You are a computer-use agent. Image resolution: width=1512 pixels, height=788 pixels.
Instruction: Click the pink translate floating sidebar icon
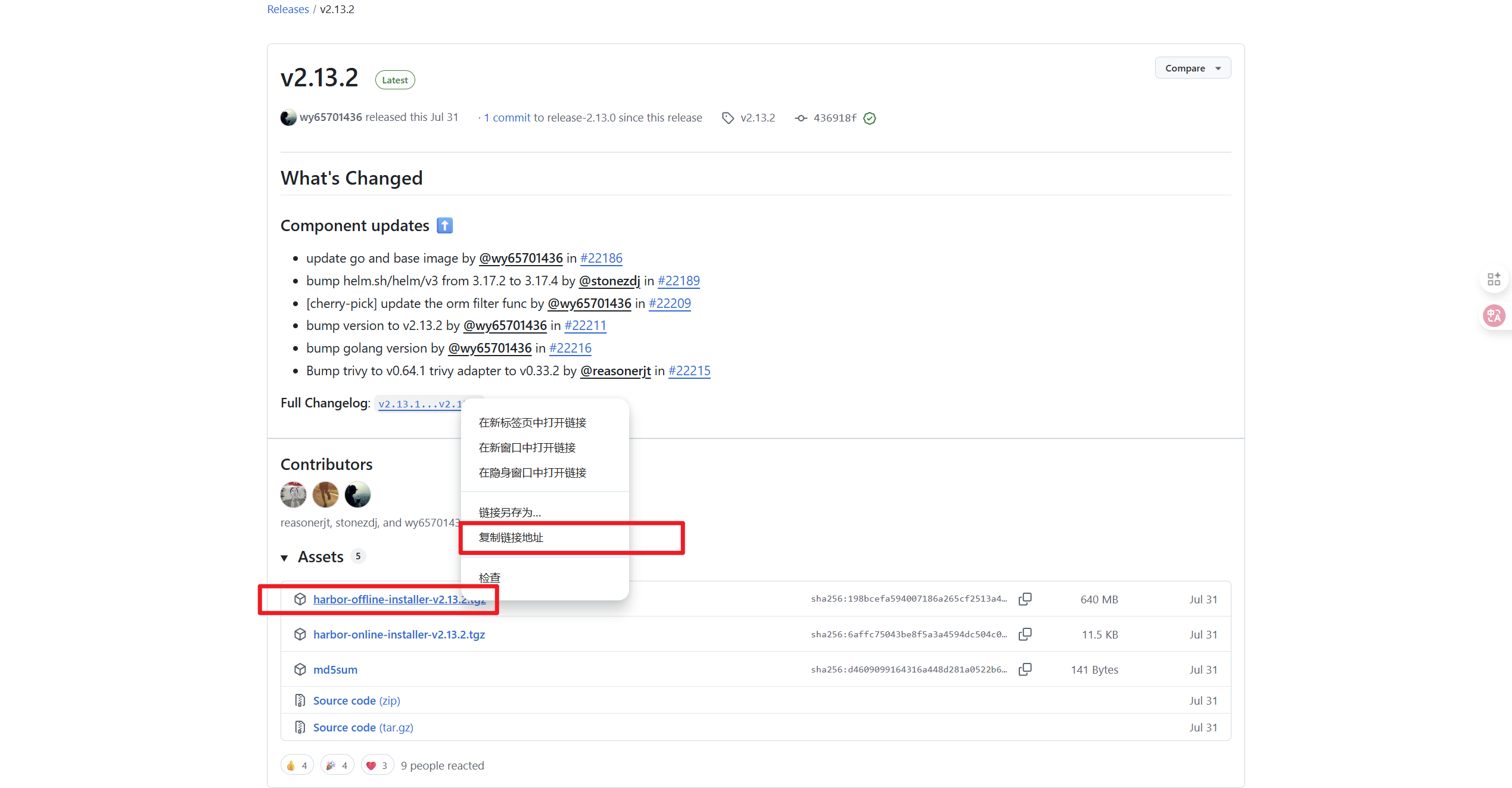(x=1494, y=315)
